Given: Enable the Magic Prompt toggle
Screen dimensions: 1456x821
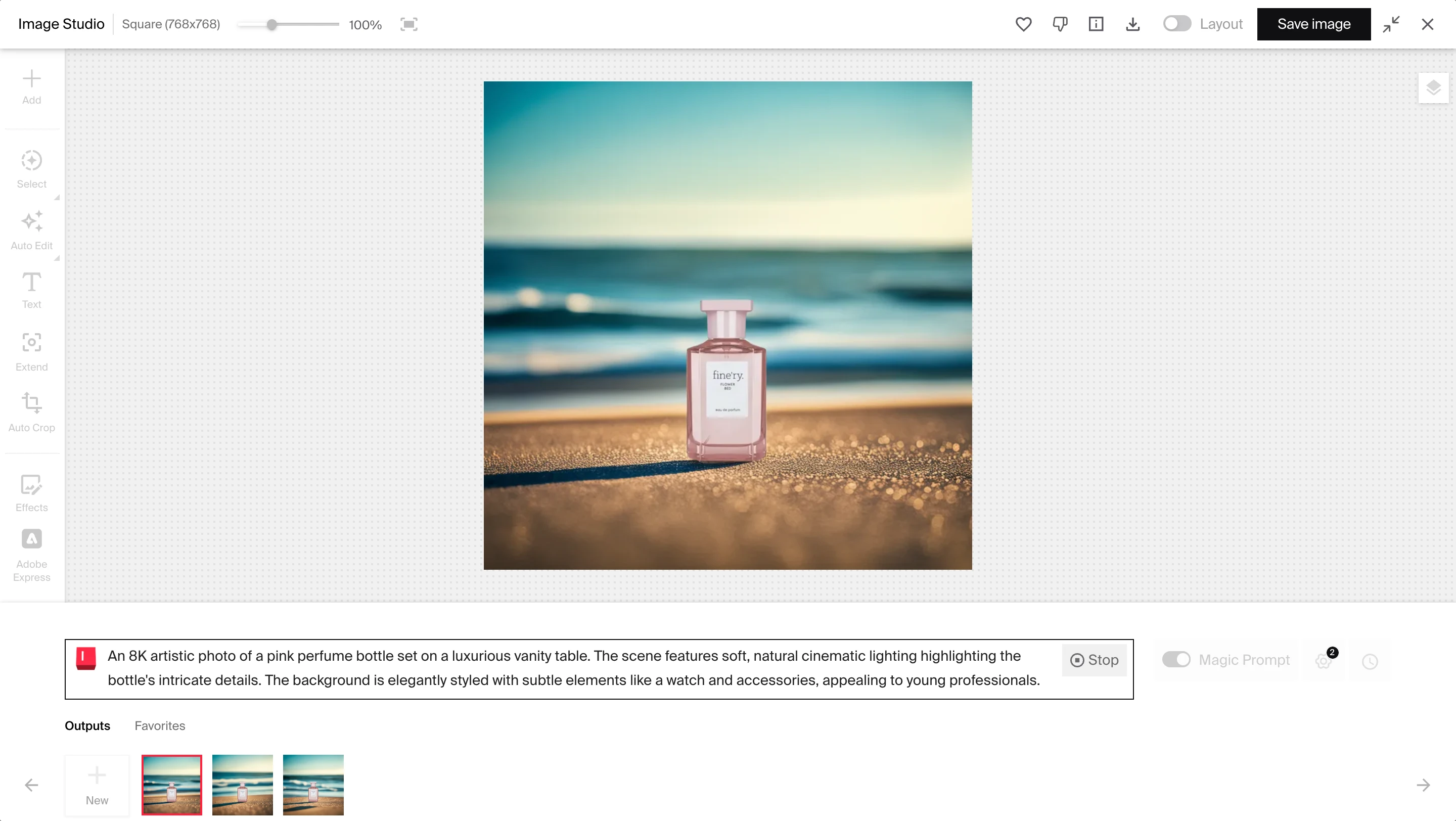Looking at the screenshot, I should point(1175,659).
